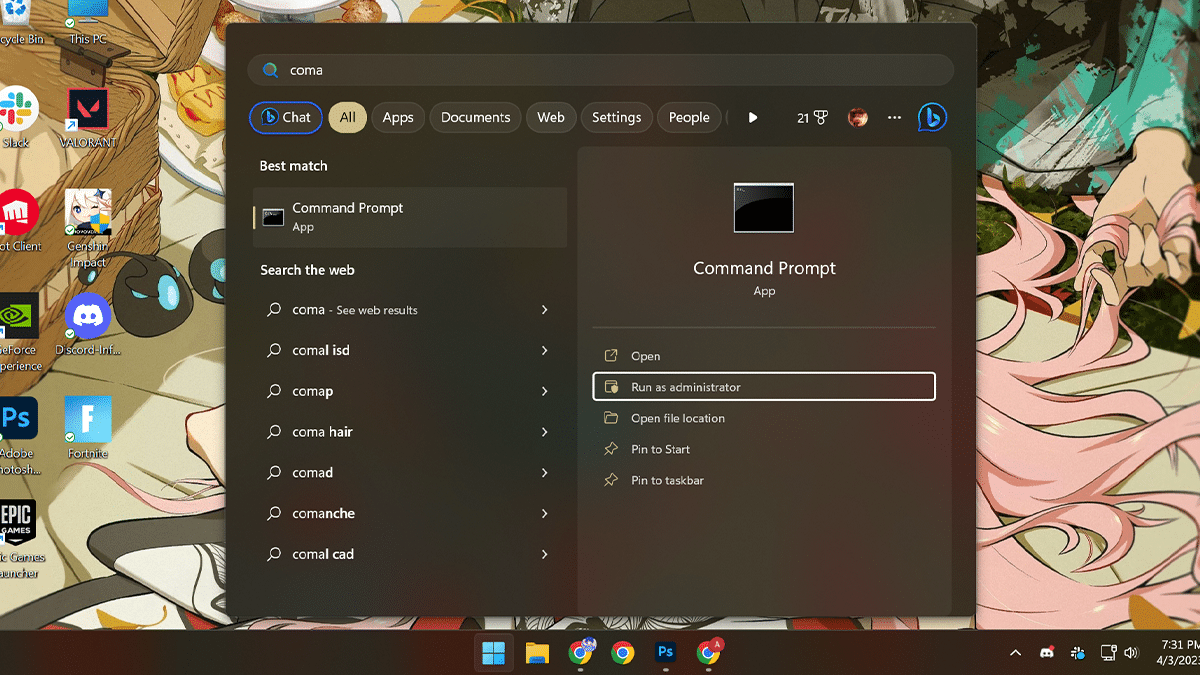Click the search input field
The height and width of the screenshot is (675, 1200).
coord(600,70)
